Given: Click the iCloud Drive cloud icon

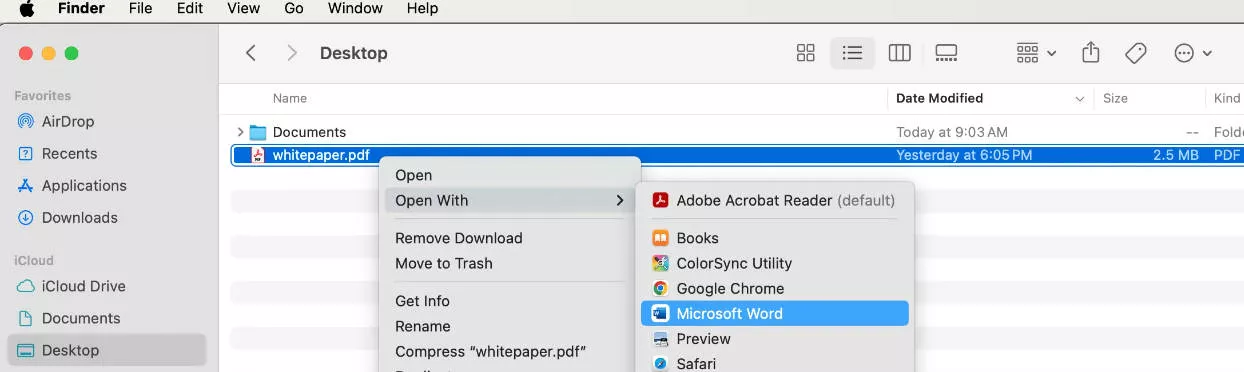Looking at the screenshot, I should point(26,286).
